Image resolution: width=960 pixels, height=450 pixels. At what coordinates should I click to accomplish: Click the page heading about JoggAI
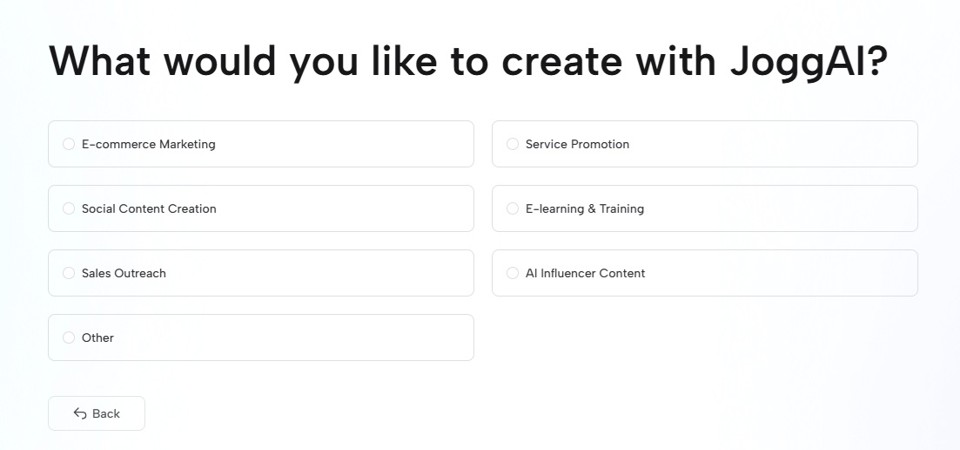coord(468,62)
